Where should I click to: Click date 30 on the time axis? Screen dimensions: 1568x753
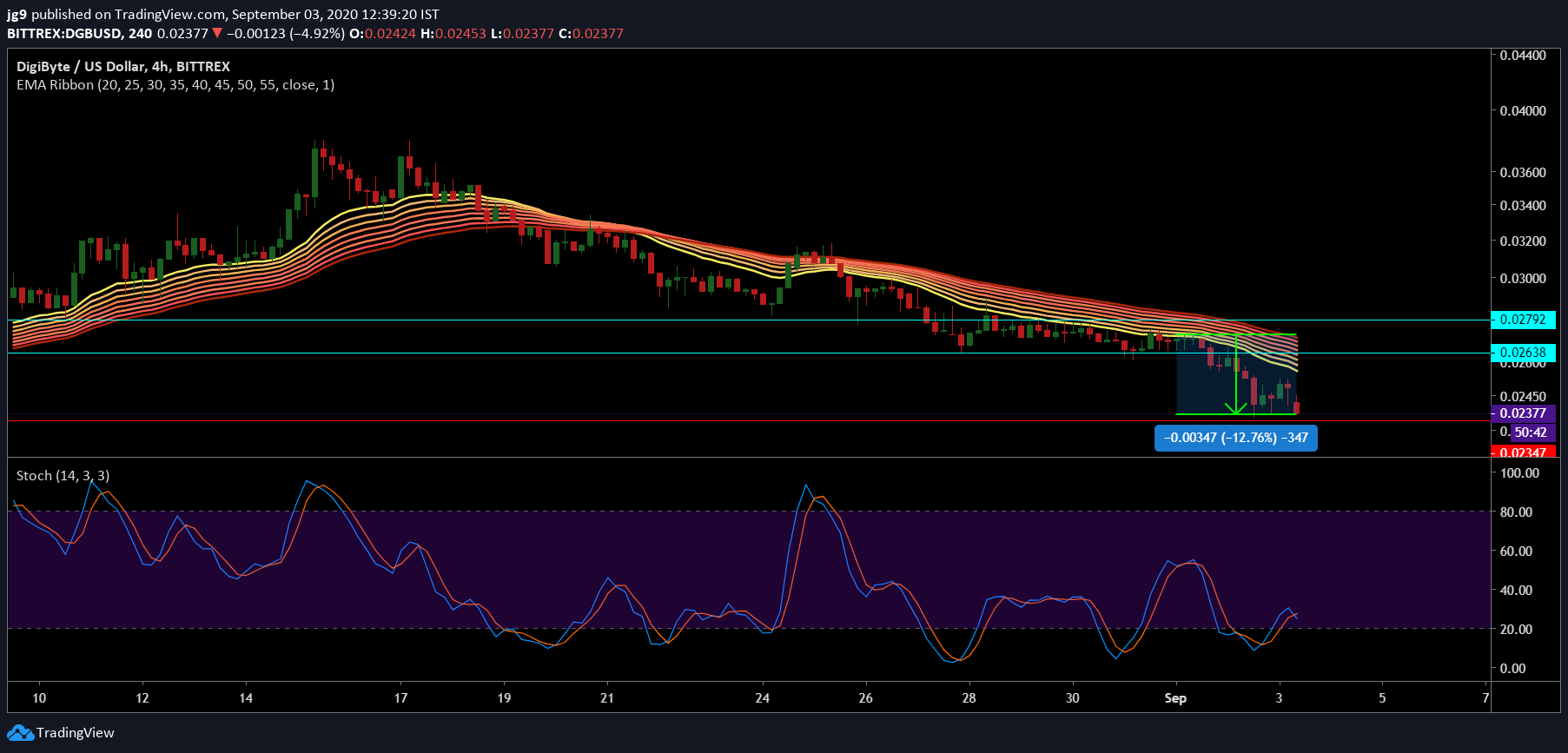(1072, 698)
